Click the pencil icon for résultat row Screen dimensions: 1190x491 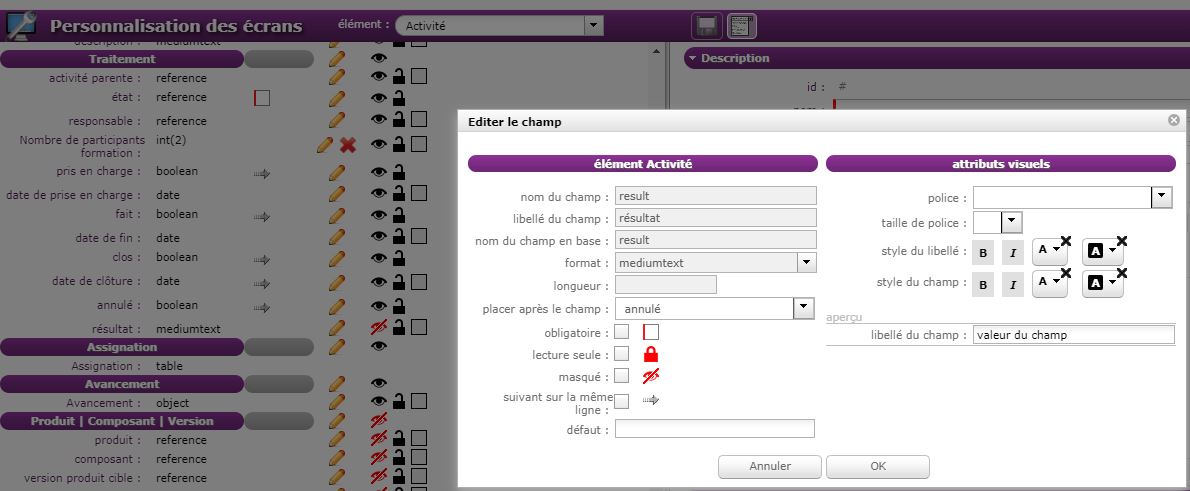pos(337,327)
